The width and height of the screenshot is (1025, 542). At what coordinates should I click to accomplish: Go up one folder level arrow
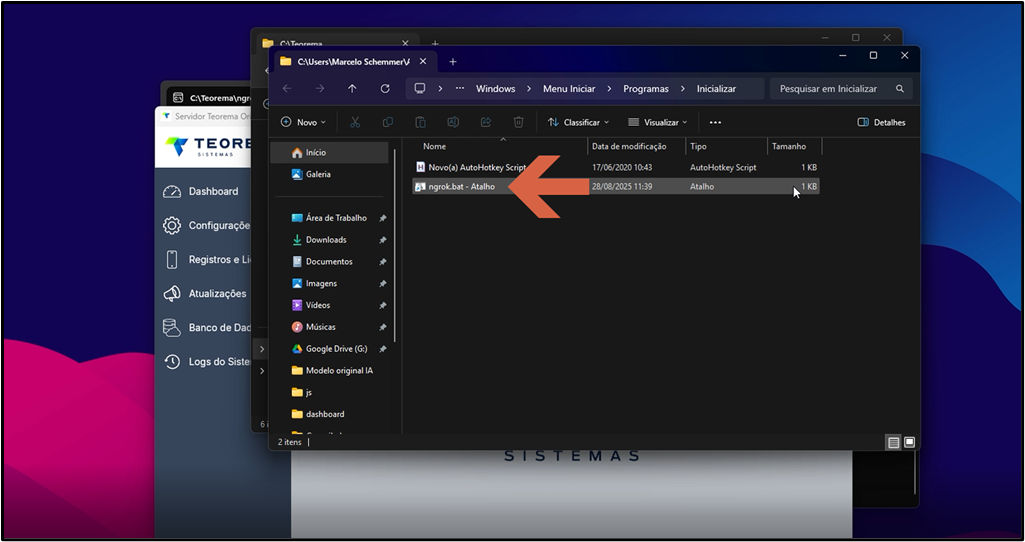pos(352,88)
